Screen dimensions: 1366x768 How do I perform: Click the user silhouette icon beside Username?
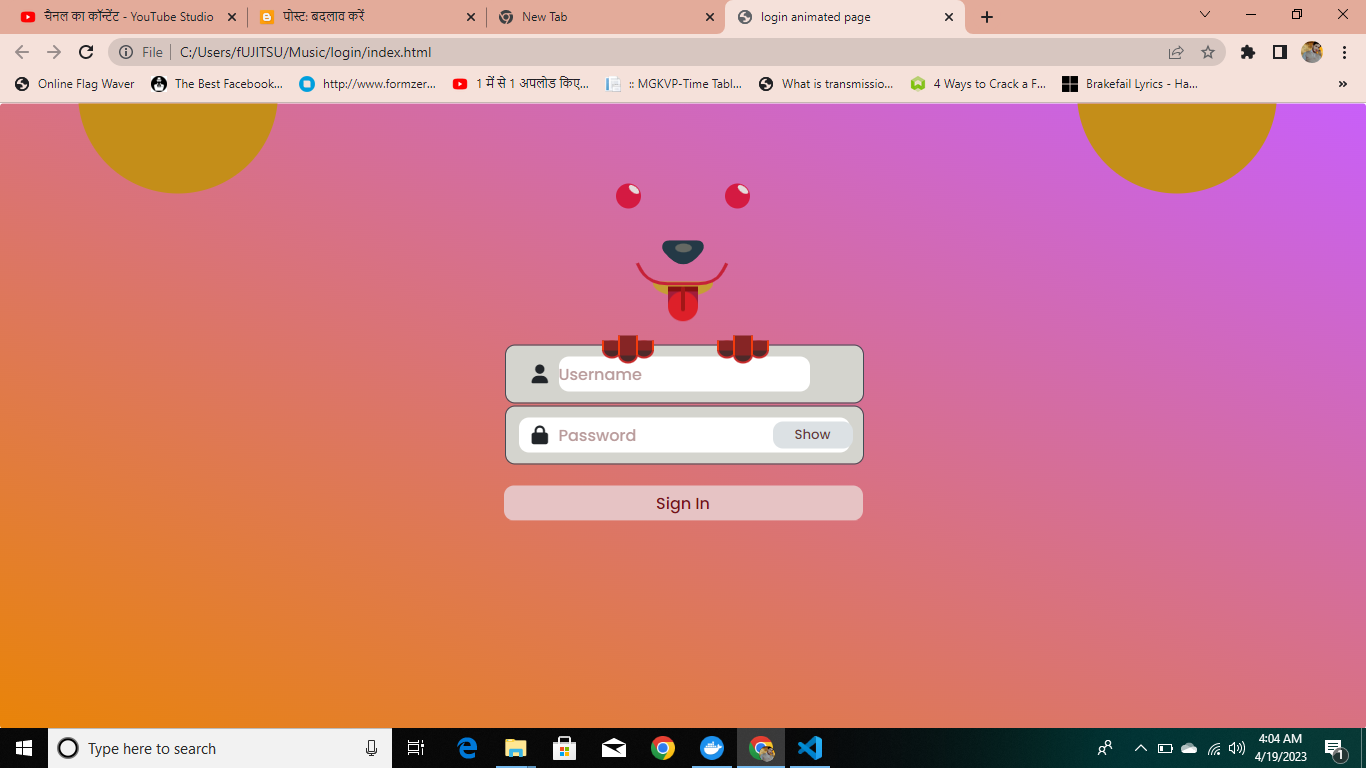539,374
